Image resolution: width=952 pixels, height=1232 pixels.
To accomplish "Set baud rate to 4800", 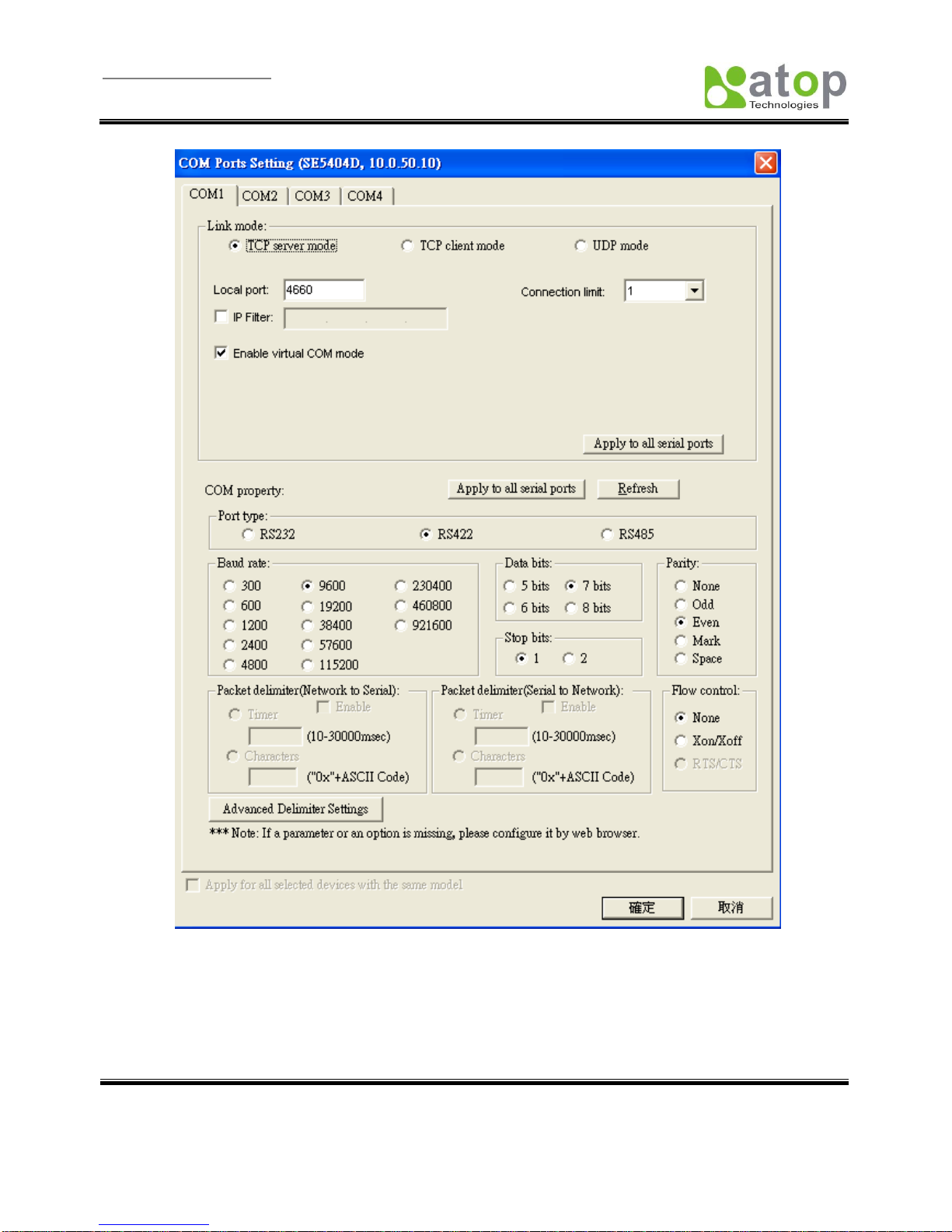I will (229, 665).
